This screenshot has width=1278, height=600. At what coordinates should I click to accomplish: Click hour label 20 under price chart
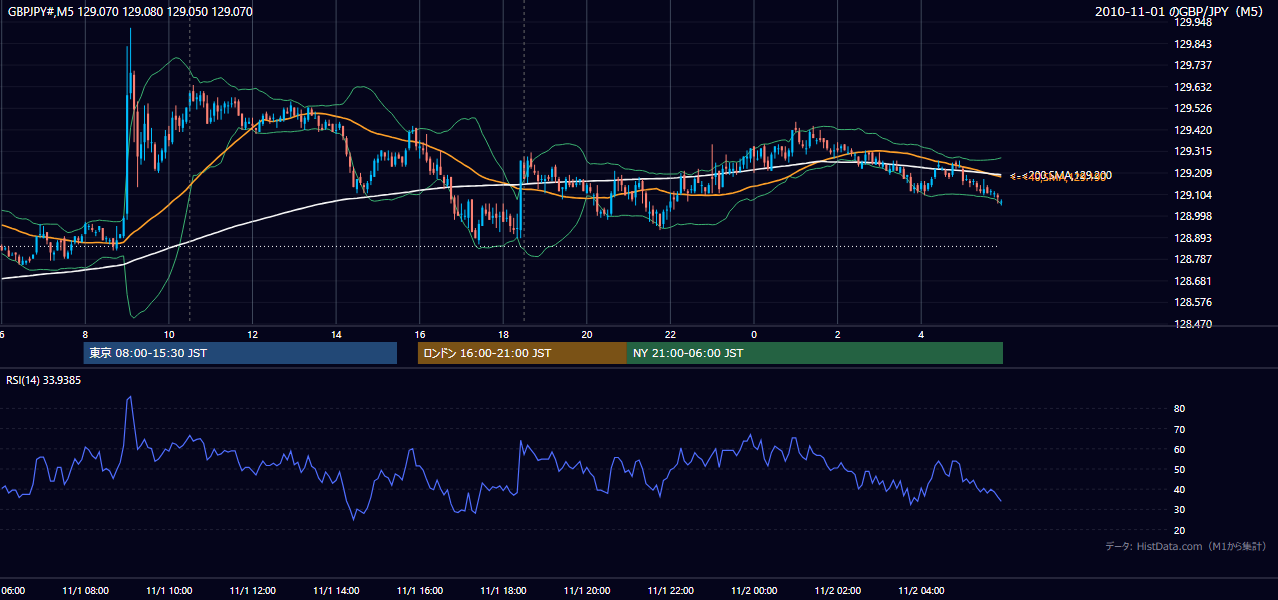(x=587, y=334)
